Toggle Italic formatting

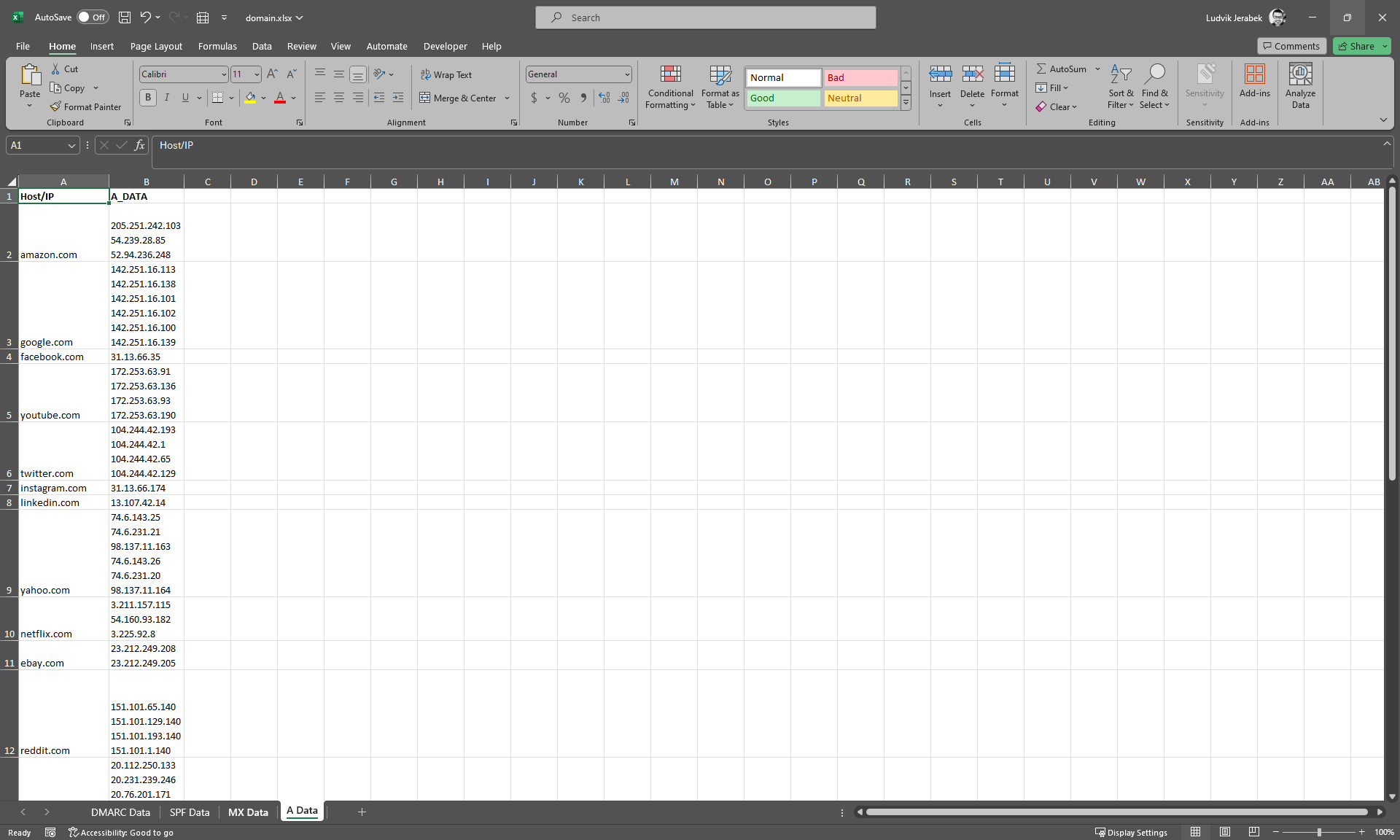(167, 98)
